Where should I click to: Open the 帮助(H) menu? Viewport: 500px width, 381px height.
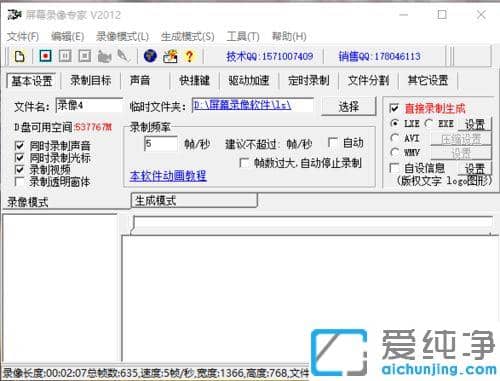point(289,36)
